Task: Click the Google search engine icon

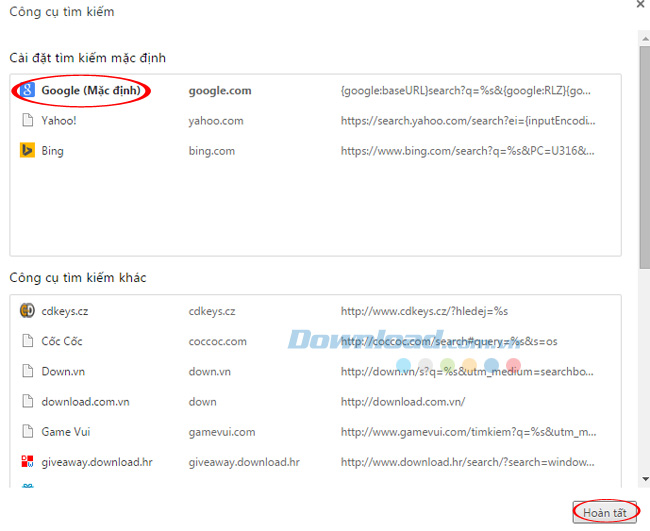Action: pyautogui.click(x=27, y=90)
